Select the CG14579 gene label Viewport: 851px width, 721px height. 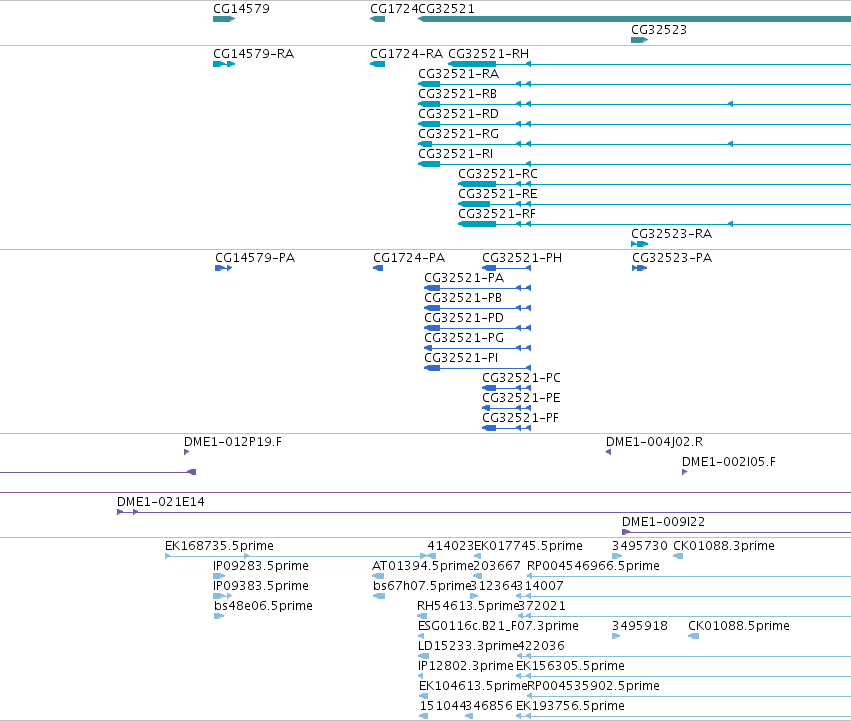[x=241, y=9]
